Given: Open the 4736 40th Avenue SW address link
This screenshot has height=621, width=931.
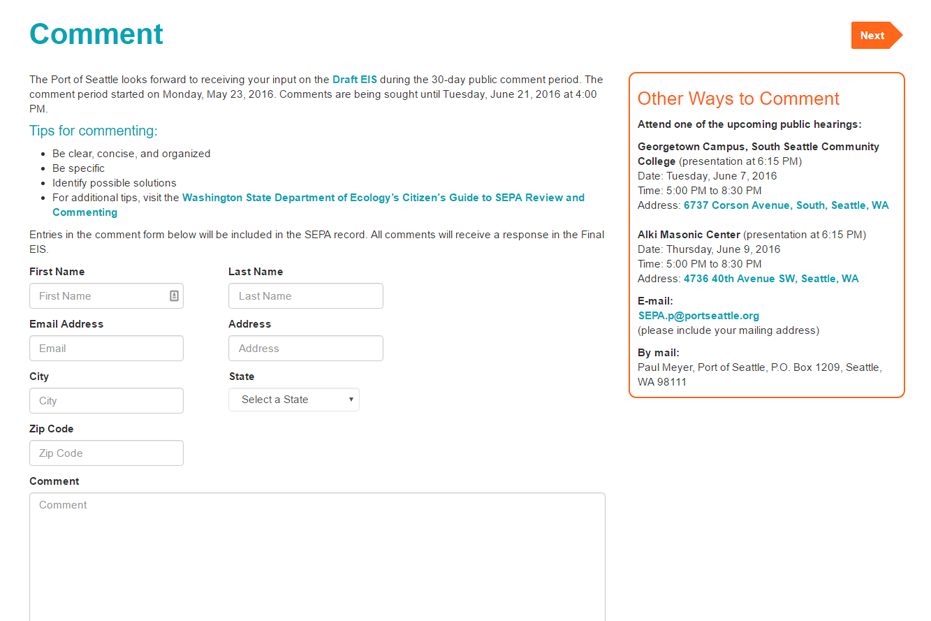Looking at the screenshot, I should pos(770,279).
